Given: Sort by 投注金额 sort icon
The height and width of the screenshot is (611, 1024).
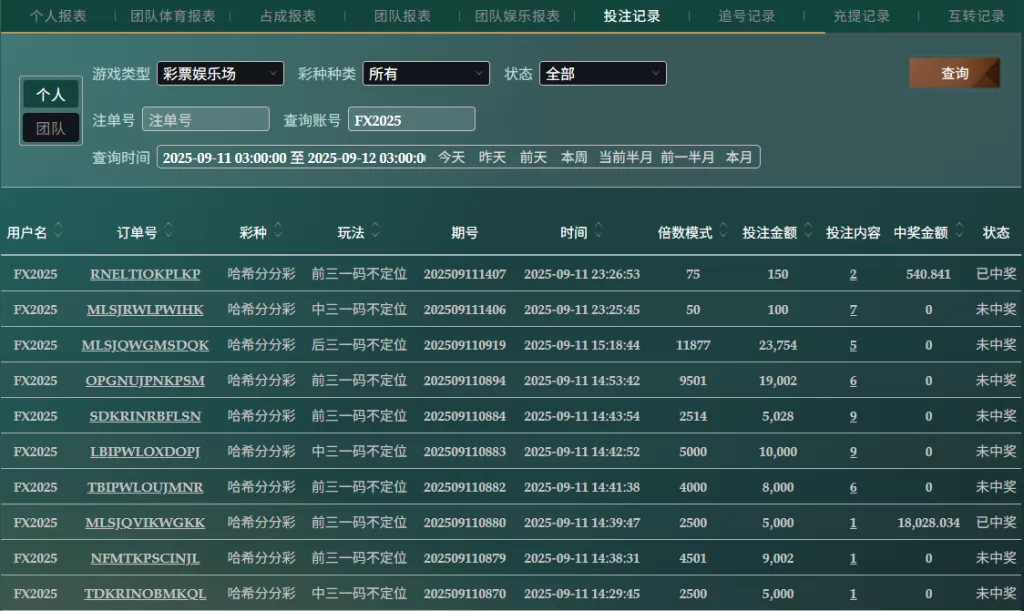Looking at the screenshot, I should click(x=807, y=232).
